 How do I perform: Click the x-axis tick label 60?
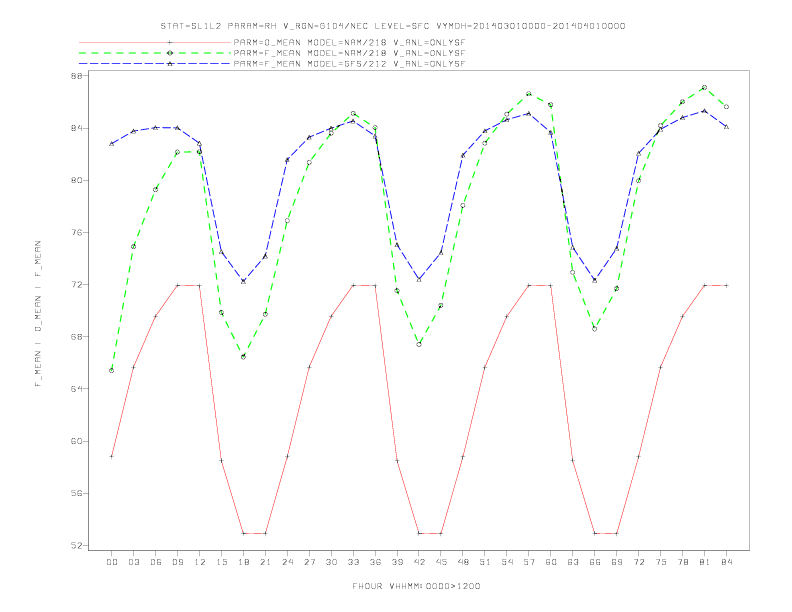(x=551, y=562)
